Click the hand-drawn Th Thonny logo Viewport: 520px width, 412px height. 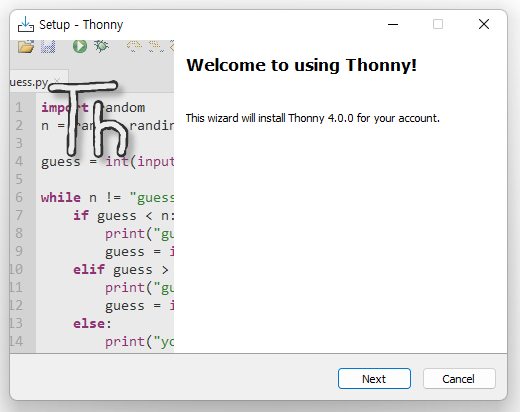coord(88,118)
